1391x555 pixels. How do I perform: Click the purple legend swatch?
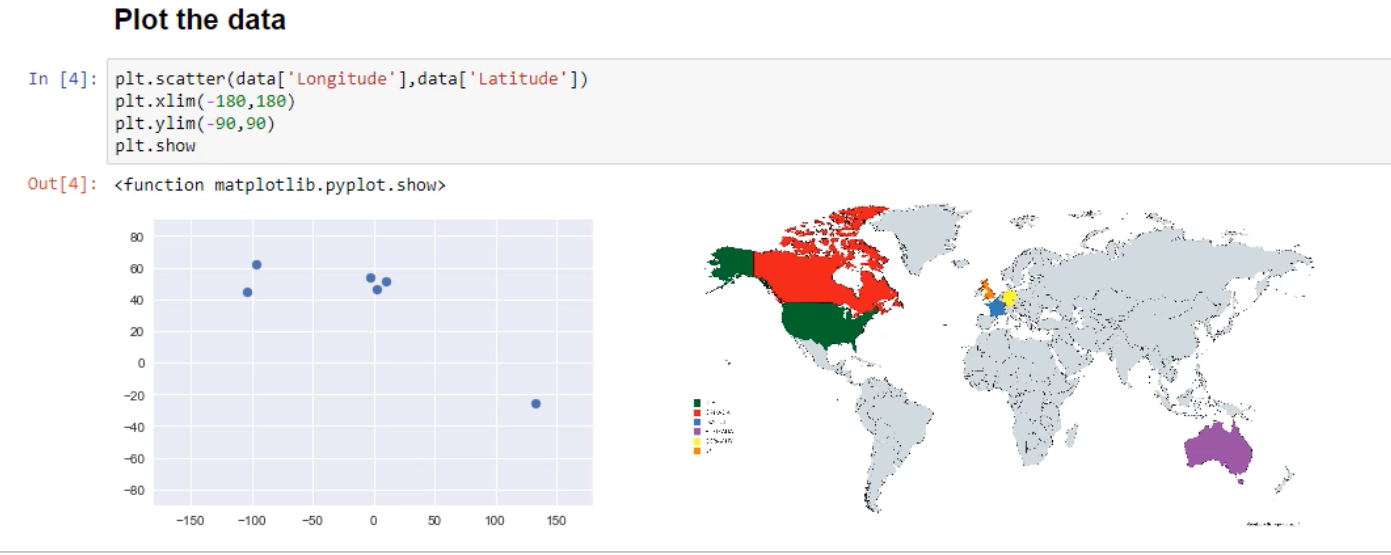(x=697, y=431)
